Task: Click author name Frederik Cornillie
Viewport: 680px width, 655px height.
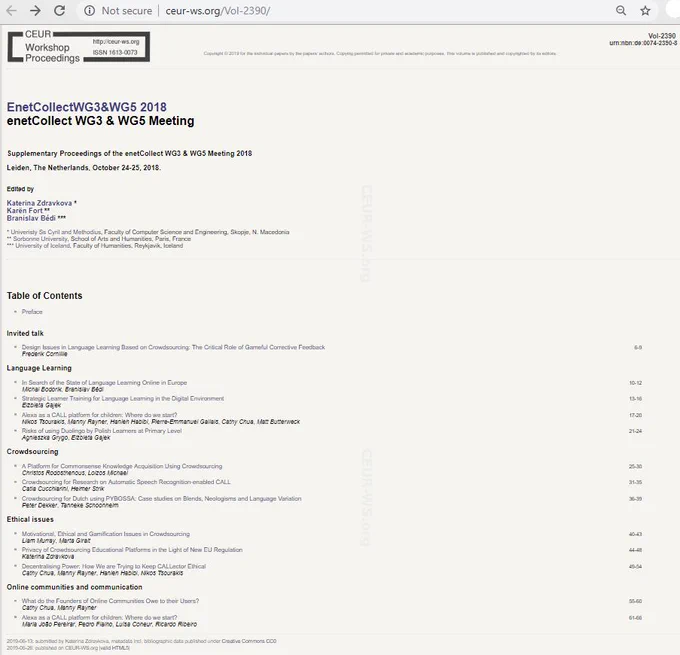Action: click(45, 354)
